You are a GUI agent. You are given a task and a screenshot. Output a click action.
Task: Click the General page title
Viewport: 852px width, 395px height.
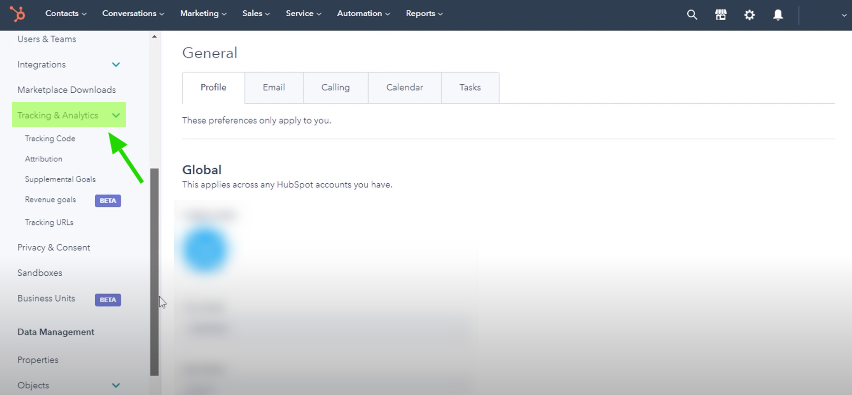210,53
